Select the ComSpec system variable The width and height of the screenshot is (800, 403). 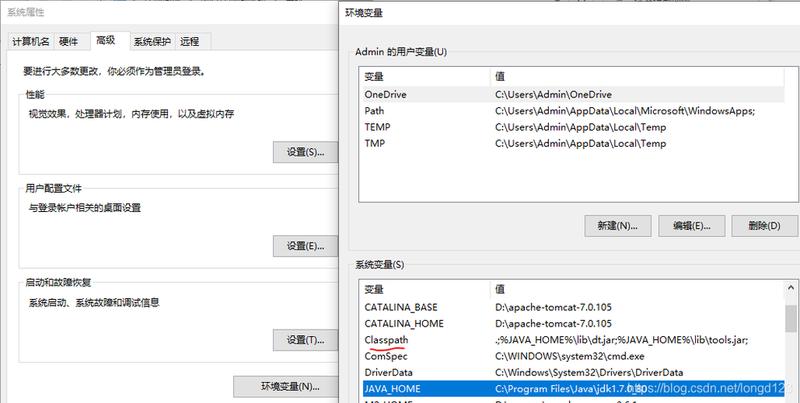[x=572, y=356]
